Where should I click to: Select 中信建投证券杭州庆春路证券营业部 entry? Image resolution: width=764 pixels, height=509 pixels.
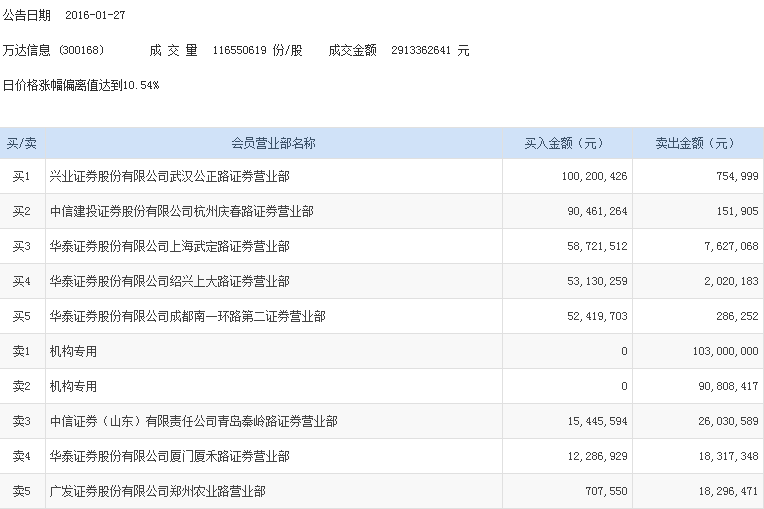point(181,212)
